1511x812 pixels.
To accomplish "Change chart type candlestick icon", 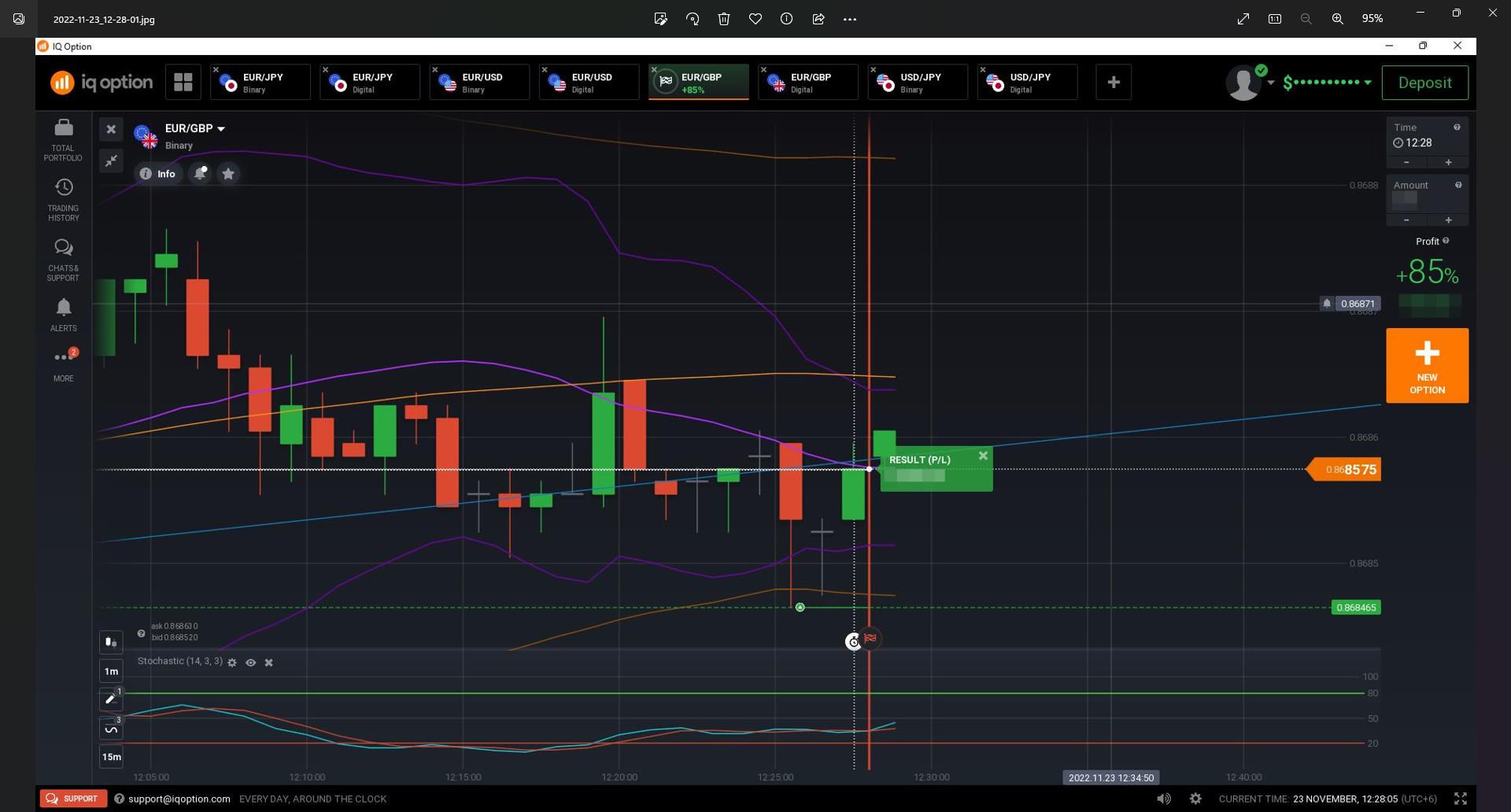I will 111,642.
